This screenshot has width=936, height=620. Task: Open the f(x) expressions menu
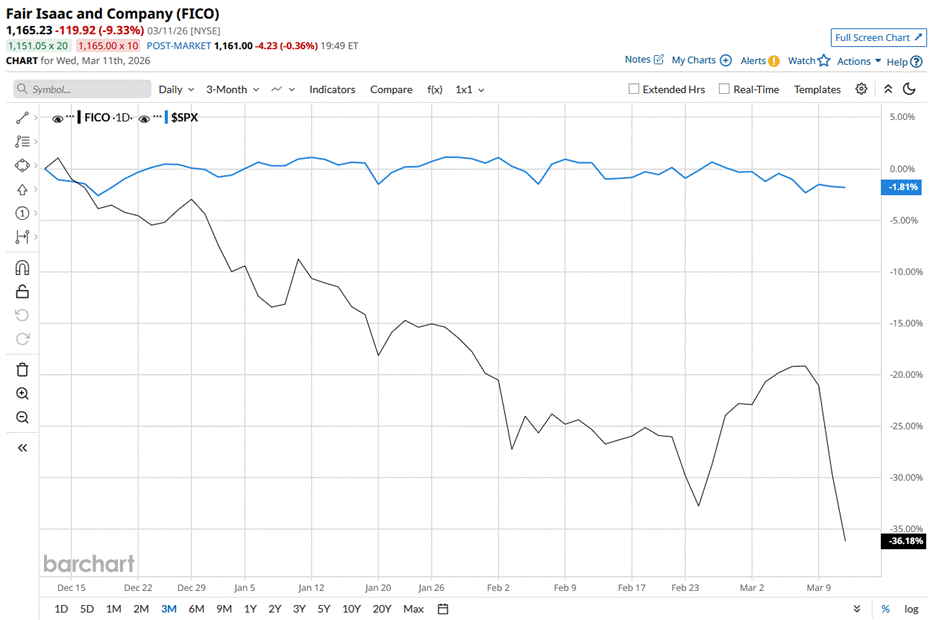pyautogui.click(x=435, y=90)
